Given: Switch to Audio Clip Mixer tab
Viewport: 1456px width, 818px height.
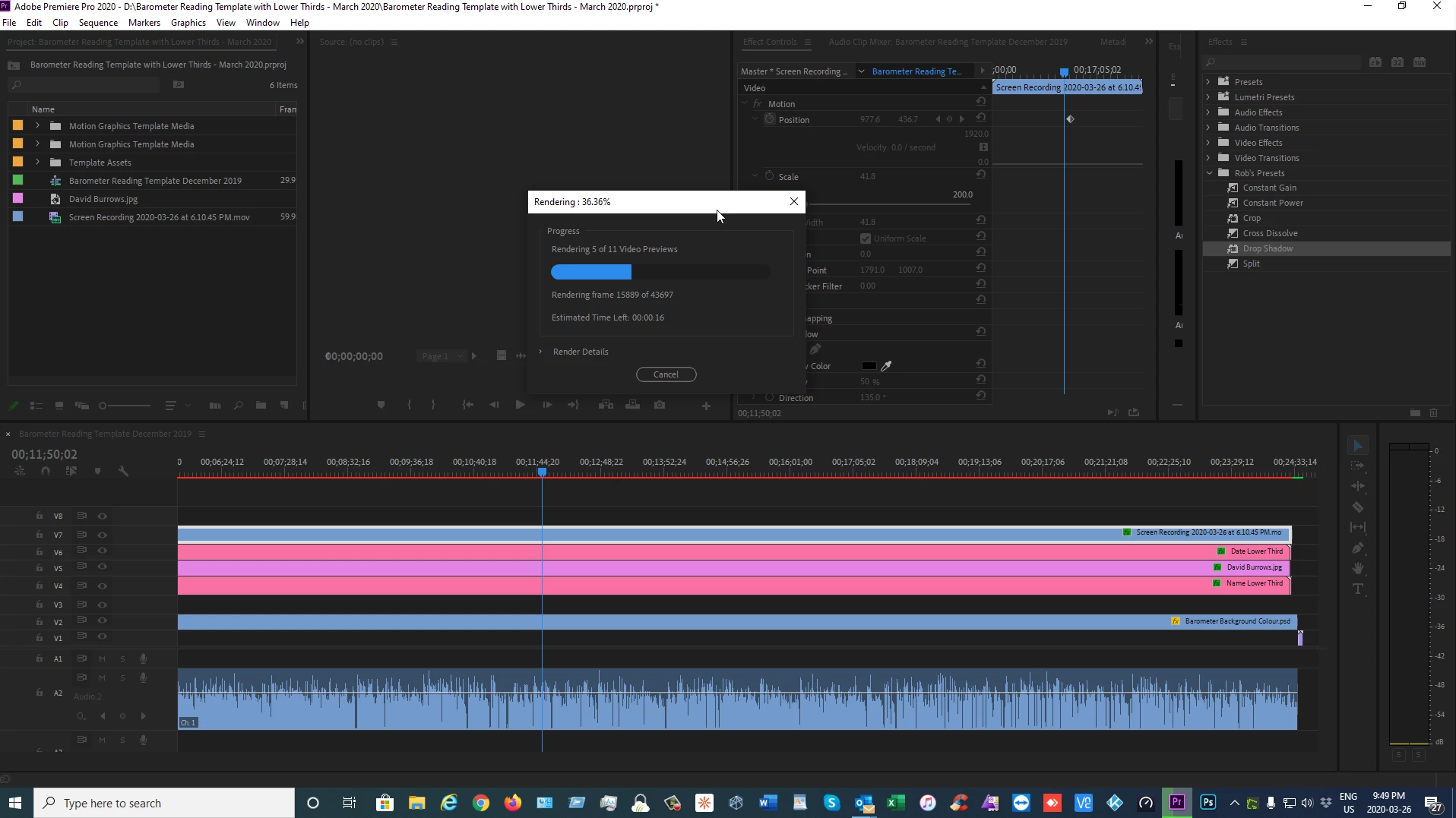Looking at the screenshot, I should coord(948,42).
